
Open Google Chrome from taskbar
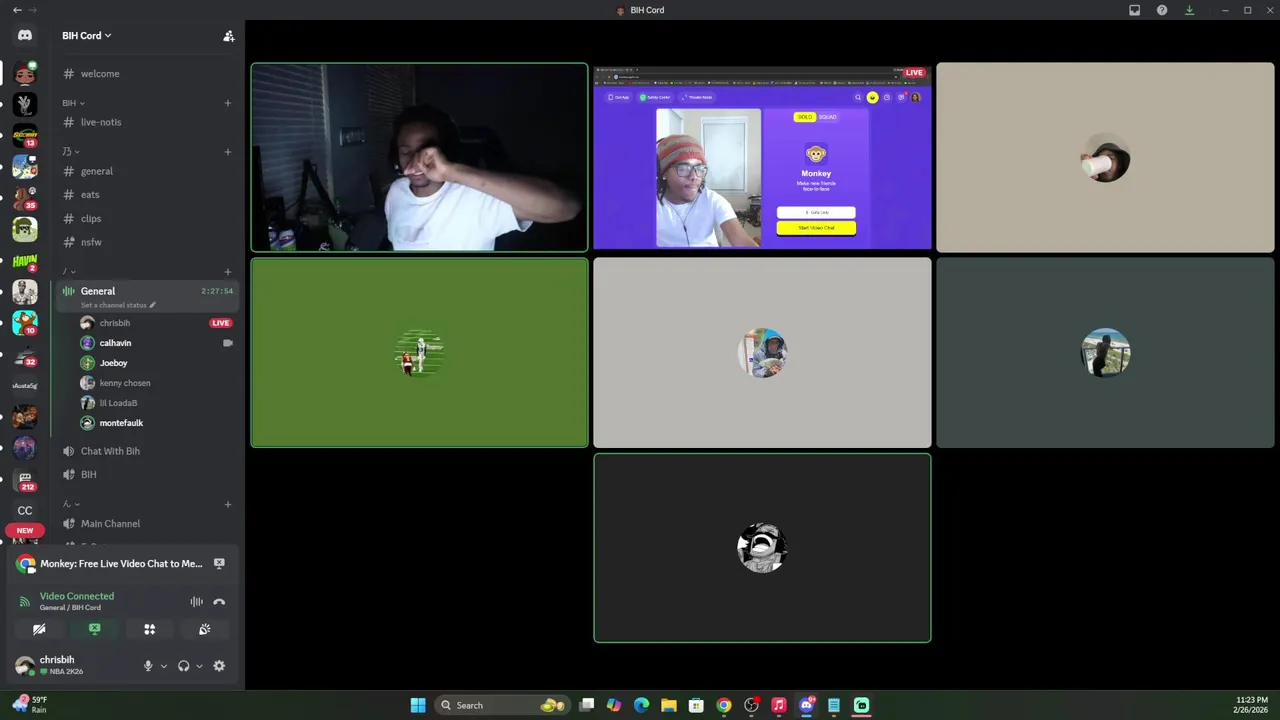point(724,705)
